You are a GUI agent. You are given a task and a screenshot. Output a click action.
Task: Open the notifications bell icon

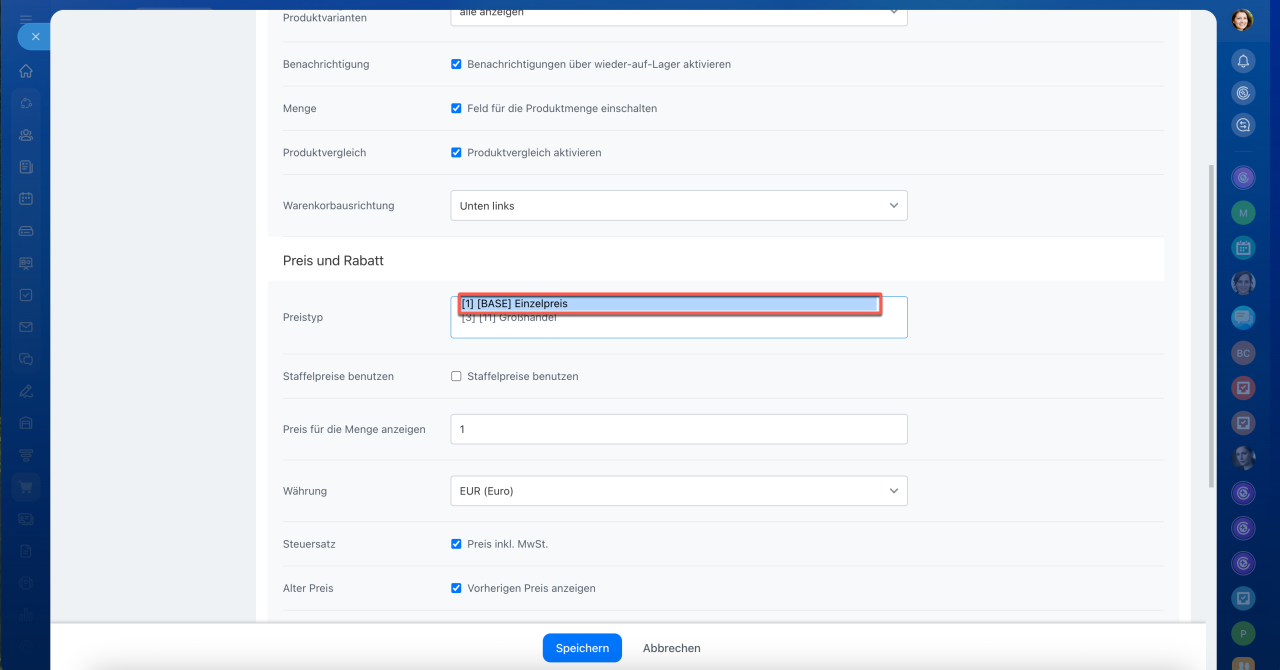pos(1243,61)
